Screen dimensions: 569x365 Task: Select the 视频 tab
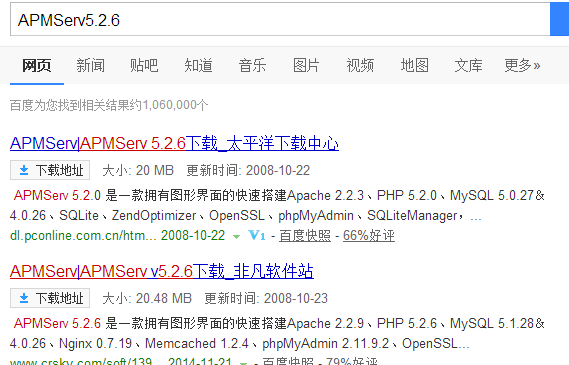tap(360, 66)
